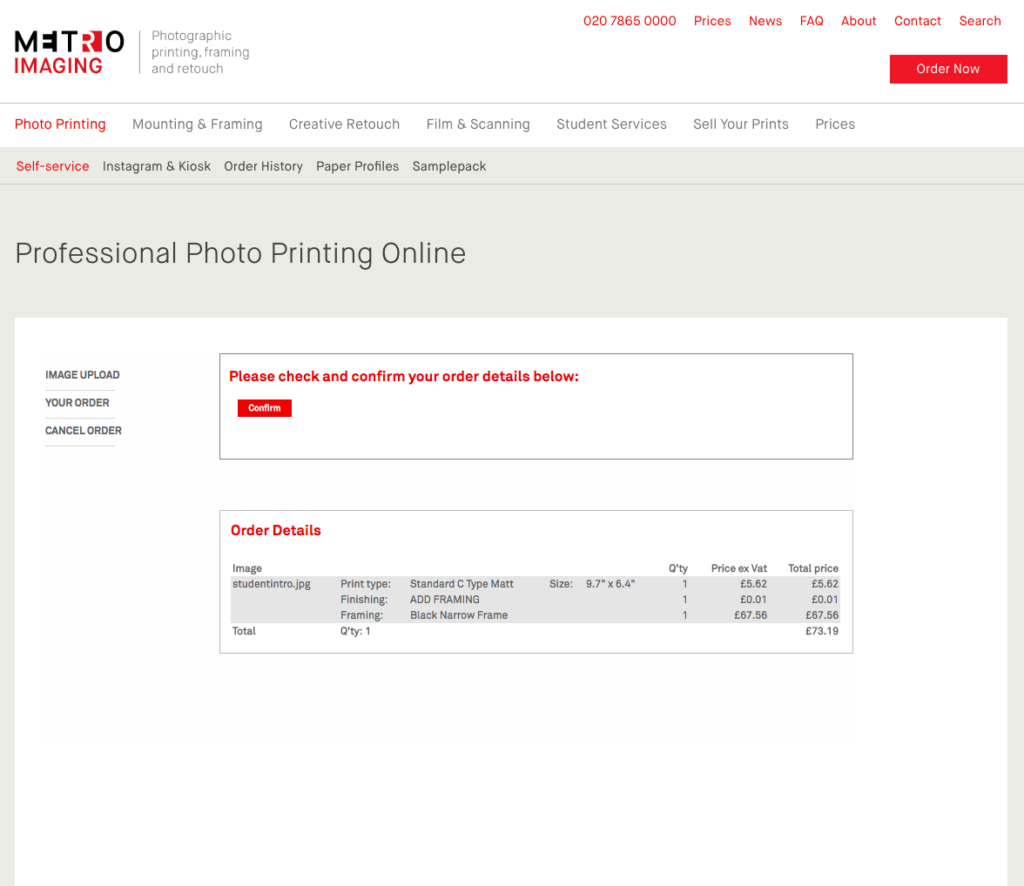This screenshot has width=1024, height=886.
Task: Open the Contact page link
Action: click(x=917, y=21)
